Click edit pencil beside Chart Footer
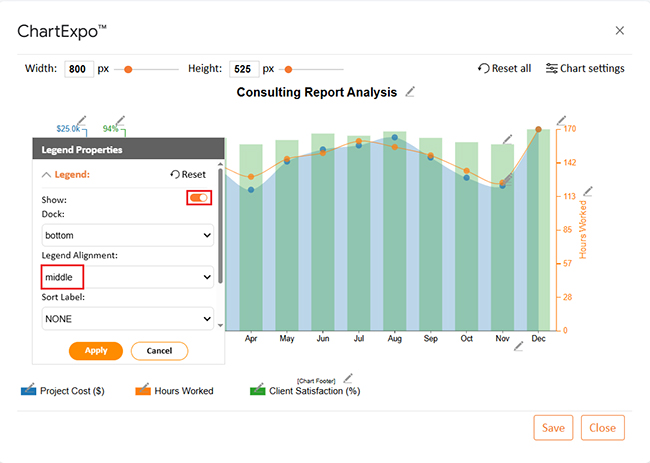This screenshot has width=650, height=463. tap(348, 378)
